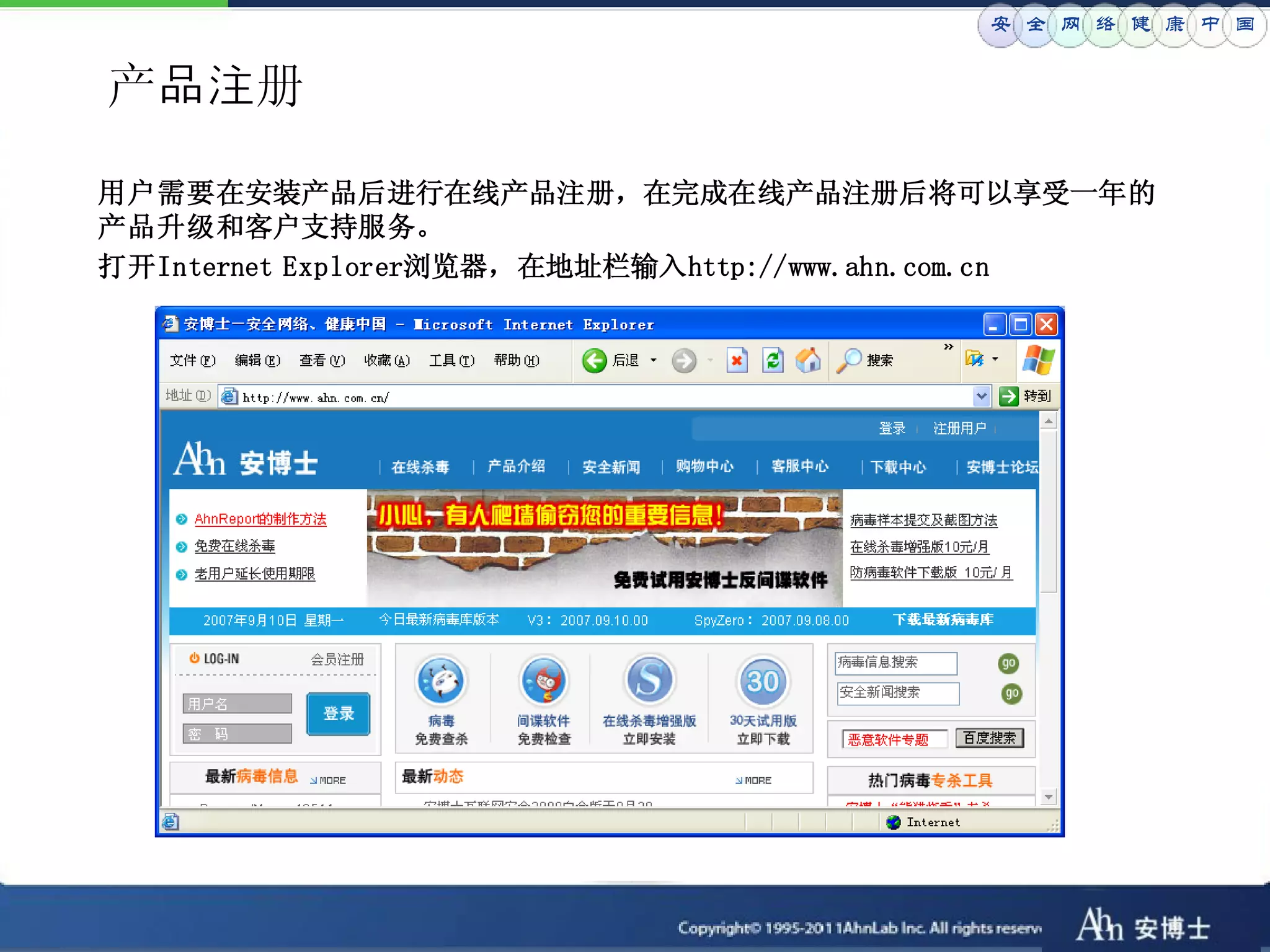Focus the 用户名 username field
1270x952 pixels.
pyautogui.click(x=238, y=703)
